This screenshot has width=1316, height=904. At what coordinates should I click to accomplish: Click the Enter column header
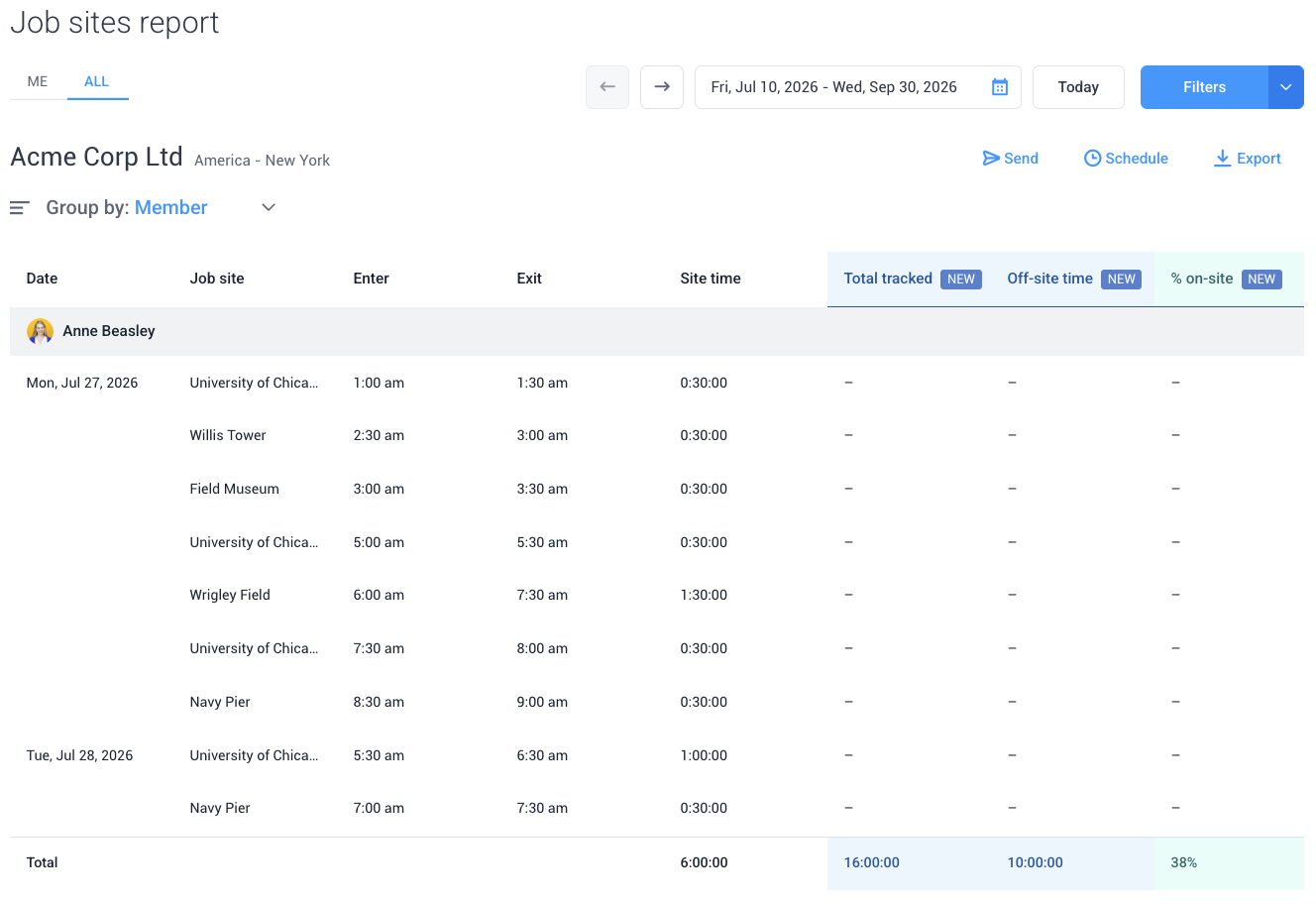[372, 279]
